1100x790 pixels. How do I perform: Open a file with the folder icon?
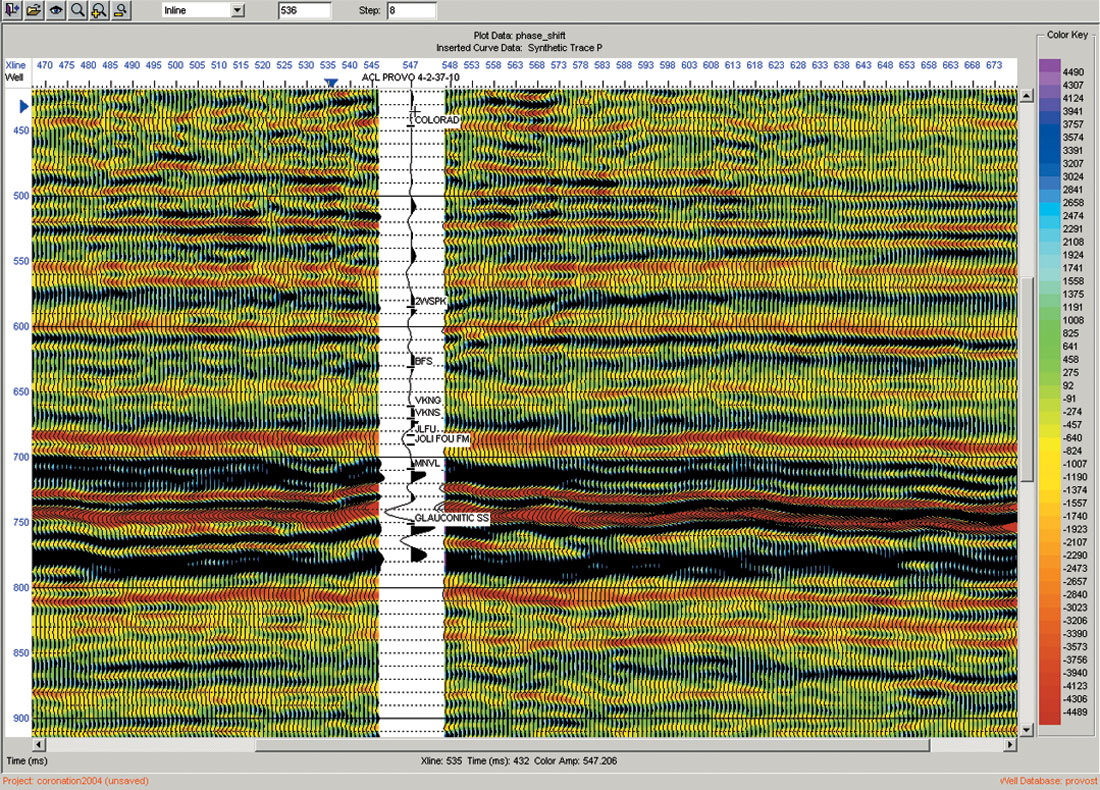point(34,10)
